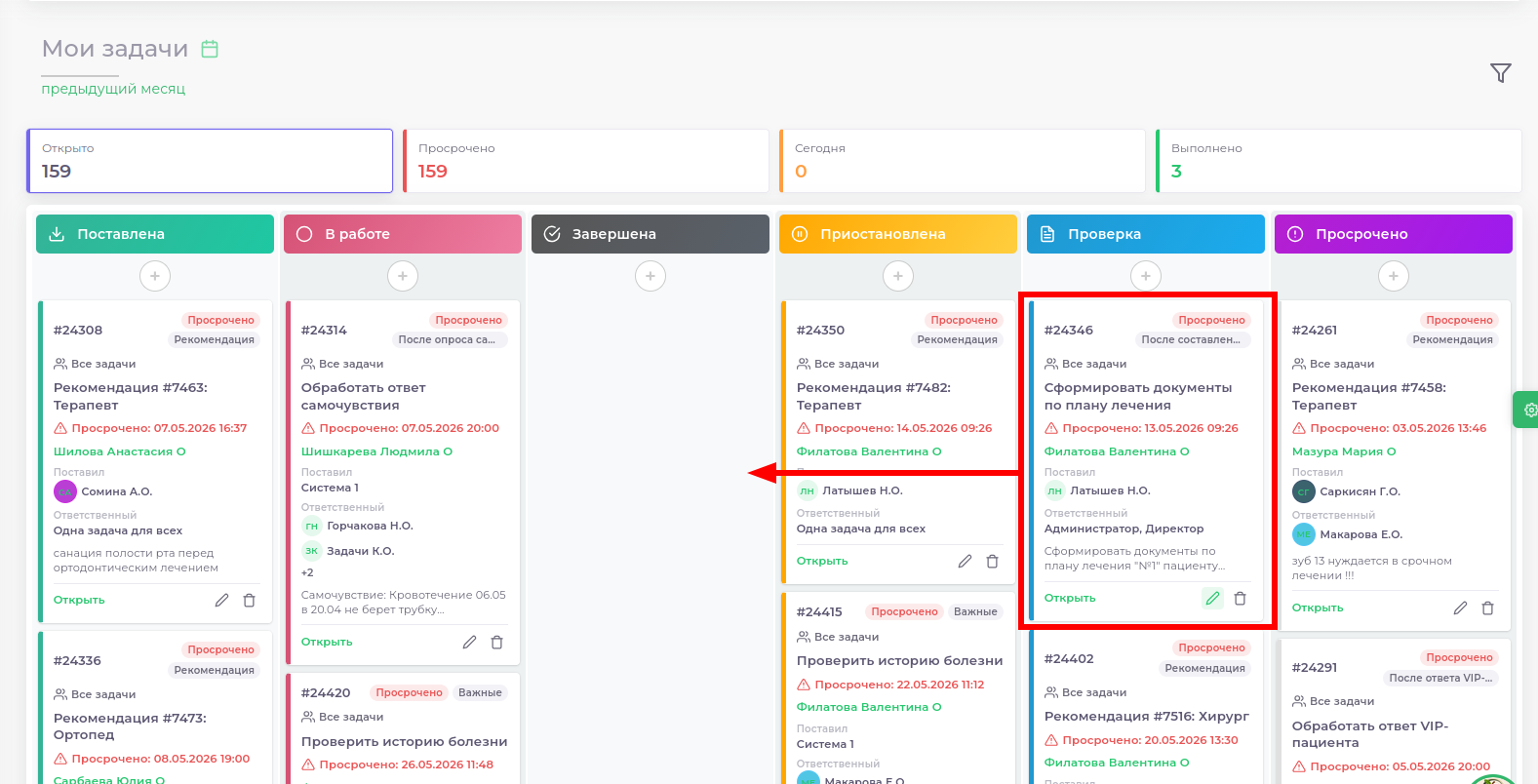This screenshot has width=1538, height=784.
Task: Select the Открыто counter card
Action: (210, 161)
